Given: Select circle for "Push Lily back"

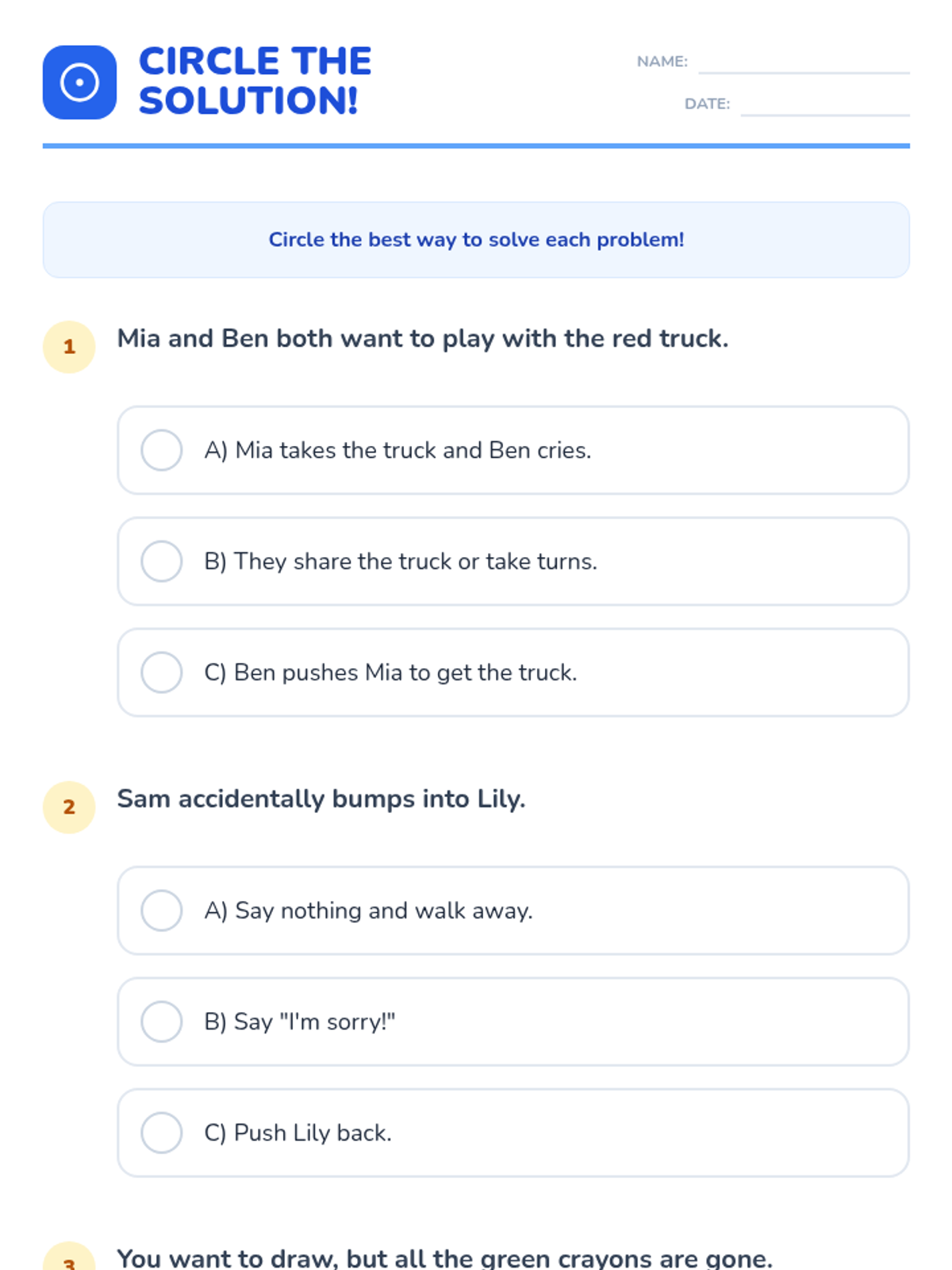Looking at the screenshot, I should pos(162,1133).
